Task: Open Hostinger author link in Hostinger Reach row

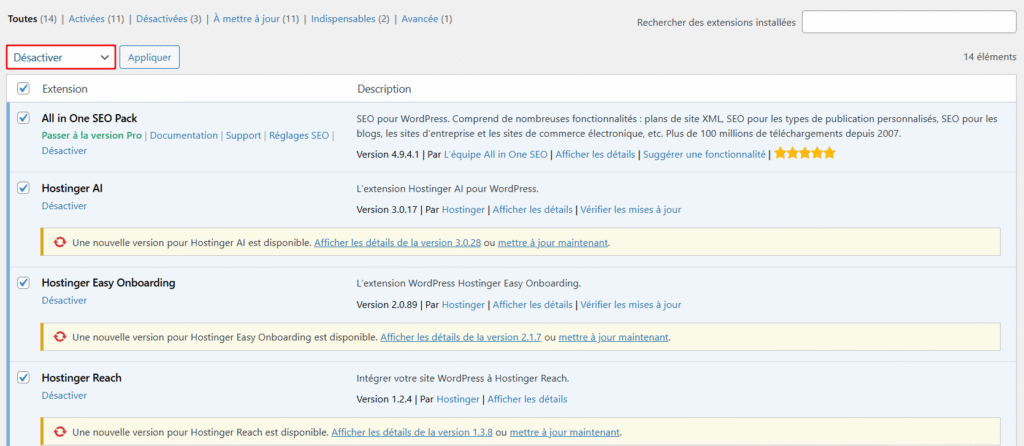Action: coord(458,399)
